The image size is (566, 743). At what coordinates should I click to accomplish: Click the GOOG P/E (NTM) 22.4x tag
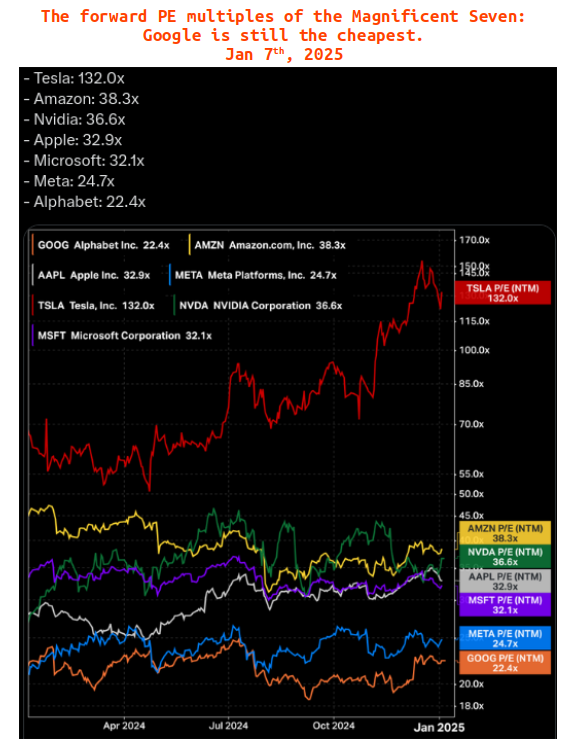tap(505, 663)
